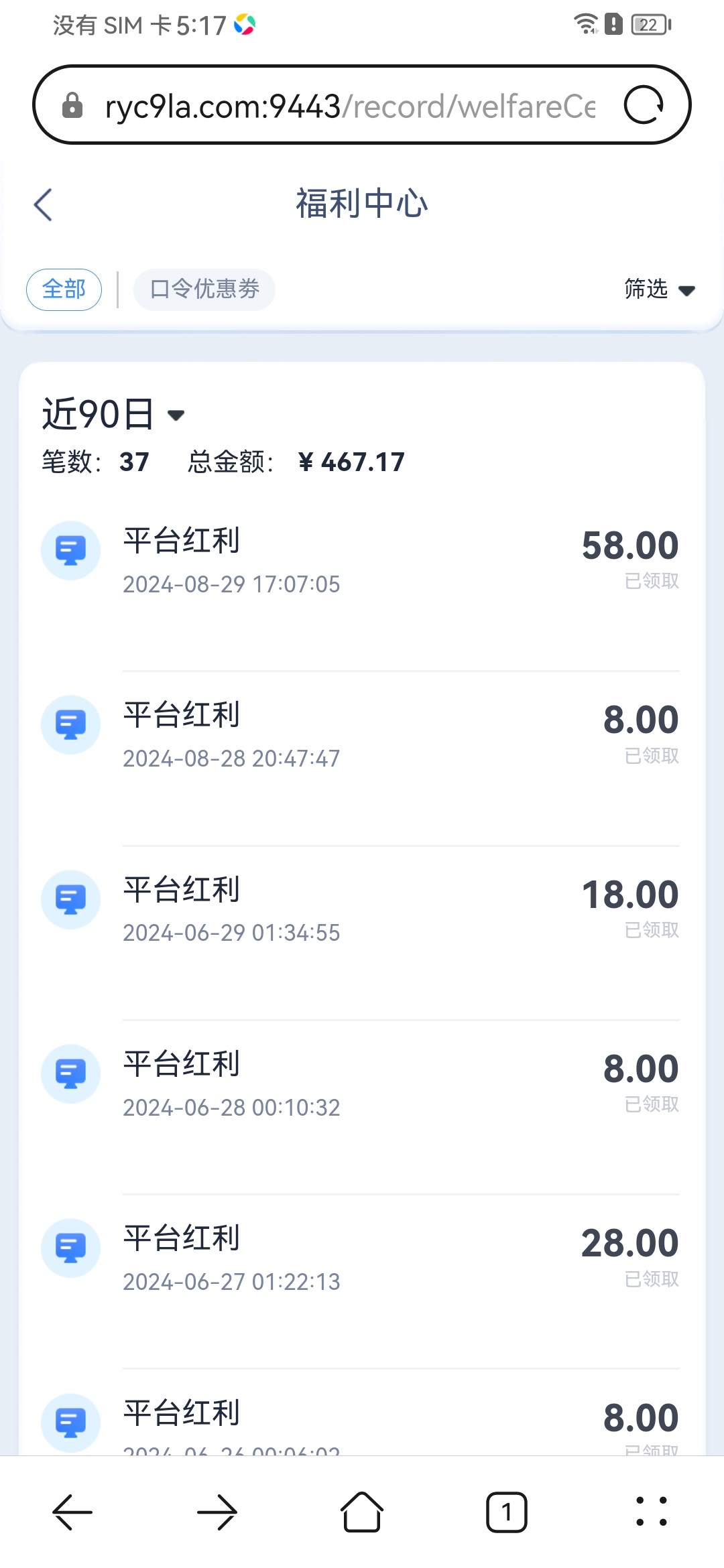Tap 已领取 status under 28.00
Screen dimensions: 724x1568
tap(652, 1279)
